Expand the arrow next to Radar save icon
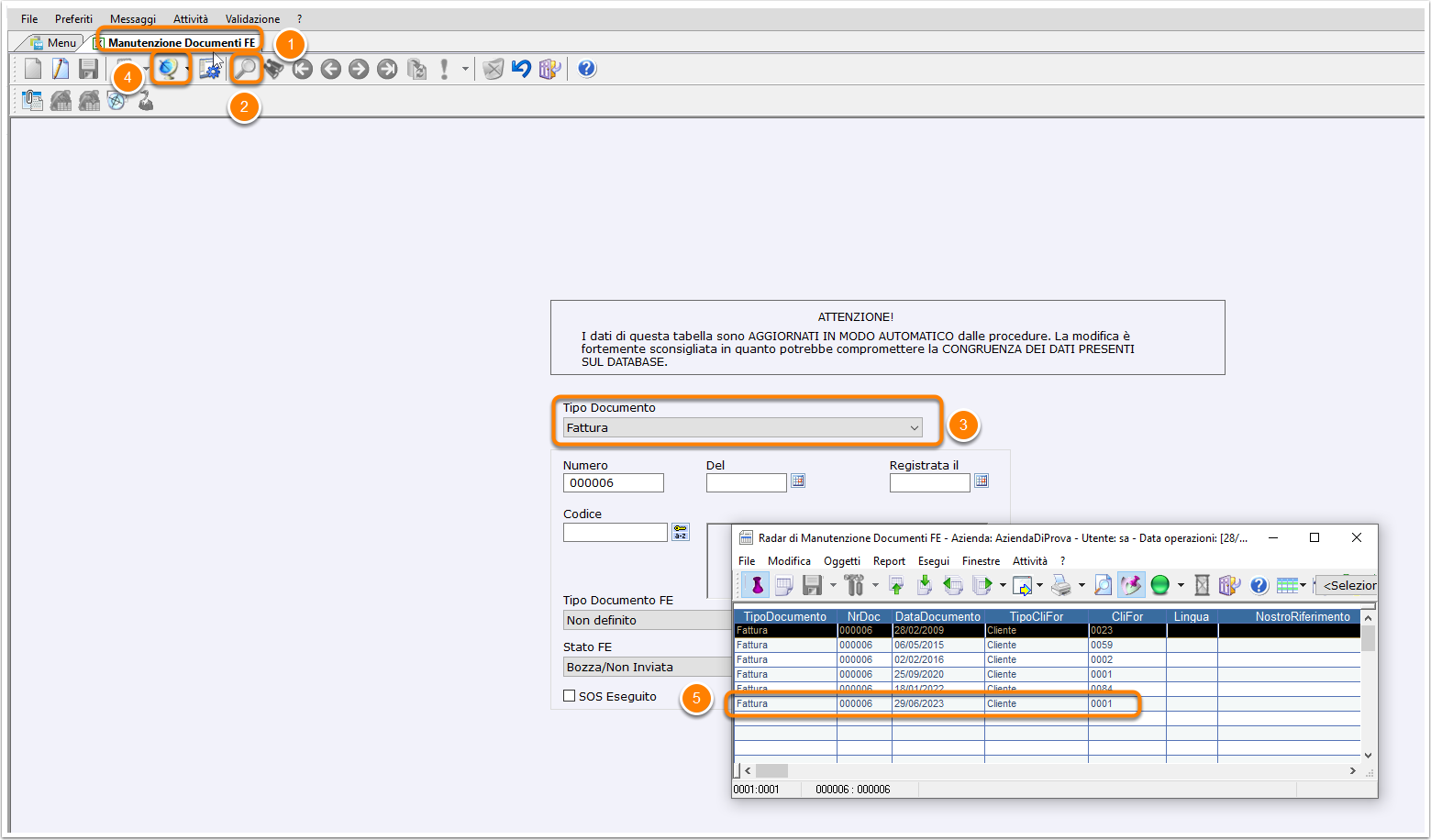This screenshot has height=840, width=1431. click(x=833, y=586)
